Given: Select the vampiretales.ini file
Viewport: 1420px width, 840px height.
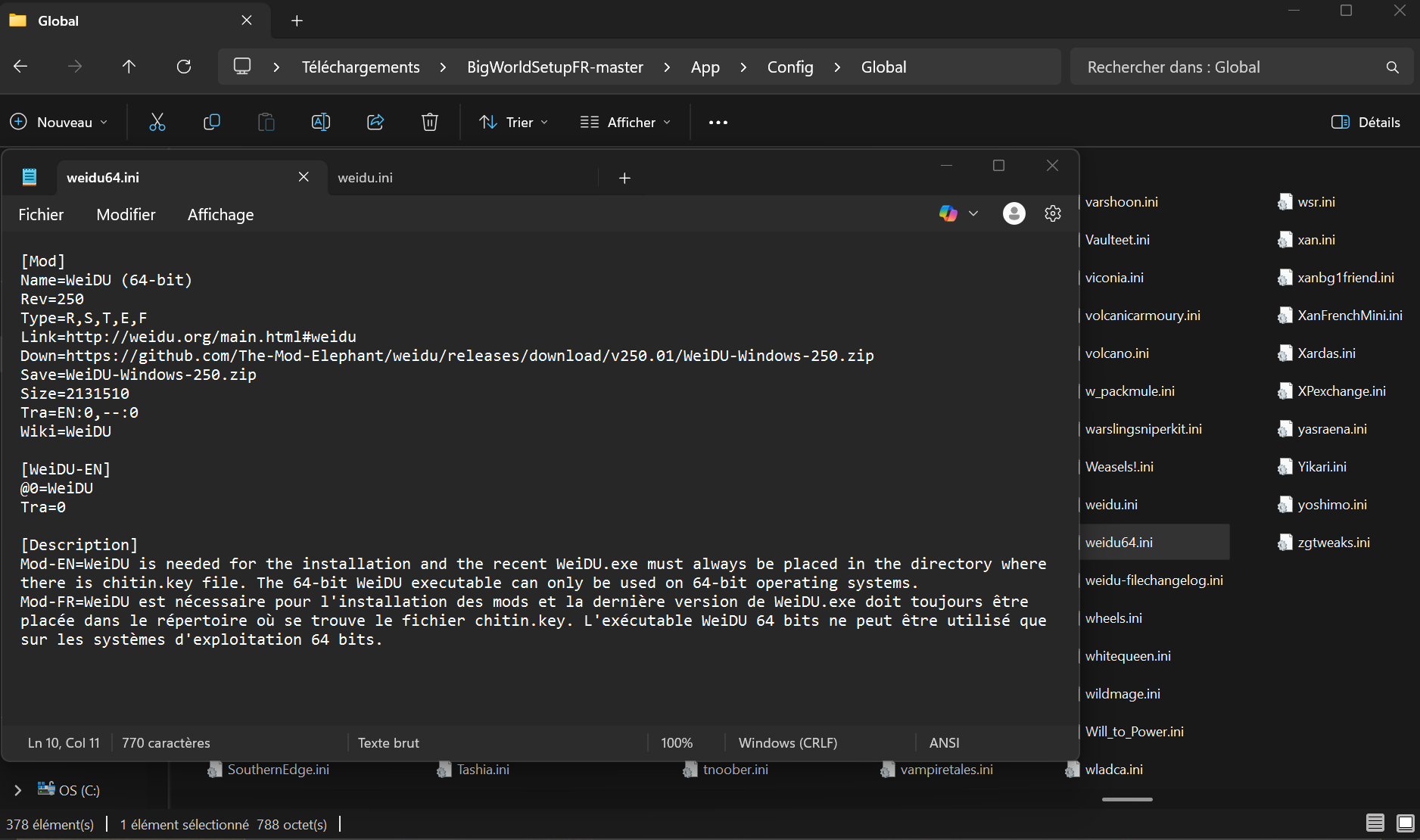Looking at the screenshot, I should tap(938, 770).
